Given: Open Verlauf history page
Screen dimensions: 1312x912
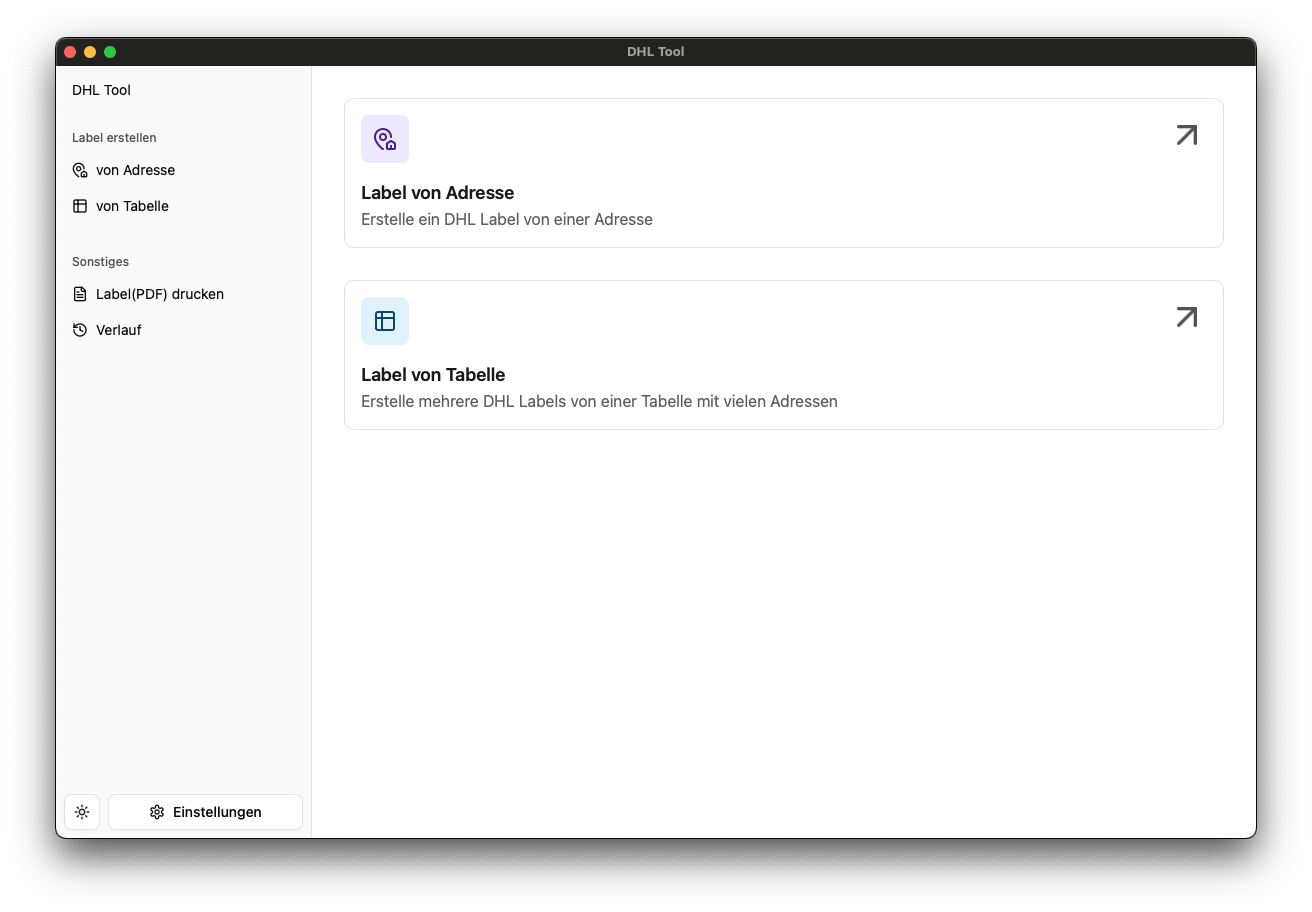Looking at the screenshot, I should [x=184, y=330].
